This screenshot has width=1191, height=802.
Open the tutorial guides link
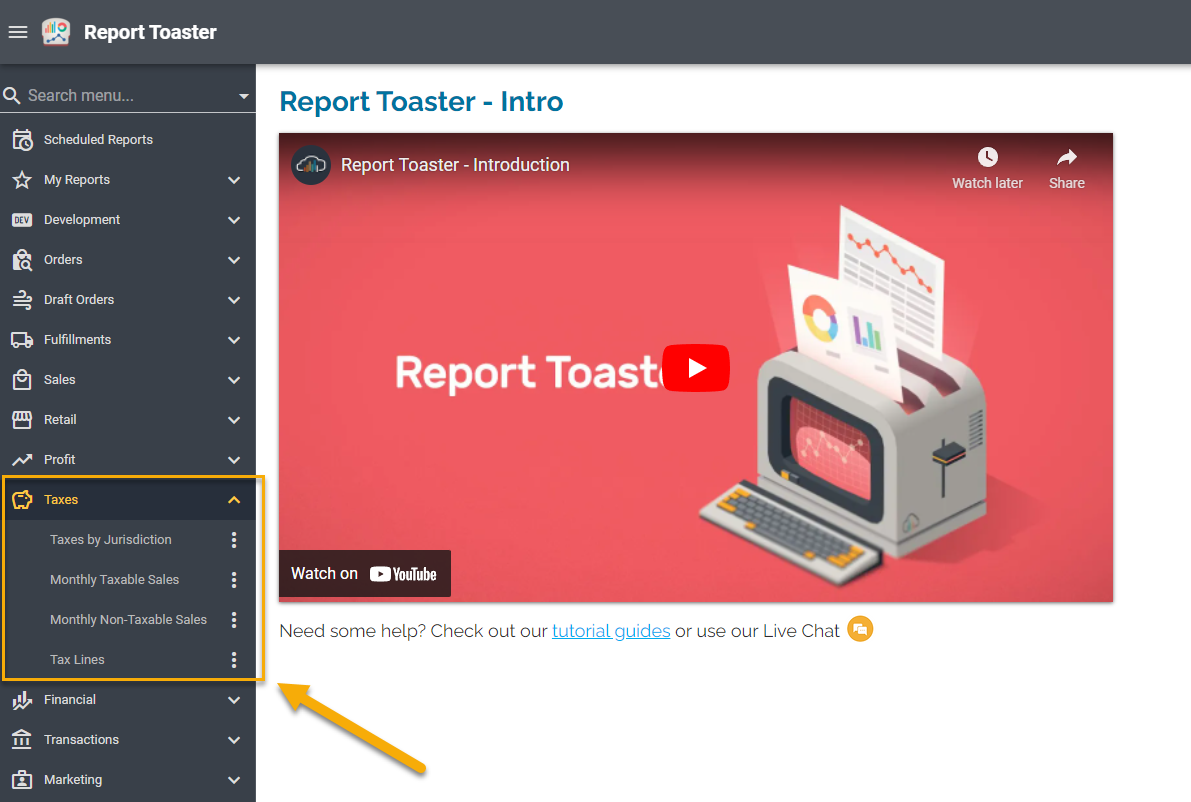coord(611,631)
